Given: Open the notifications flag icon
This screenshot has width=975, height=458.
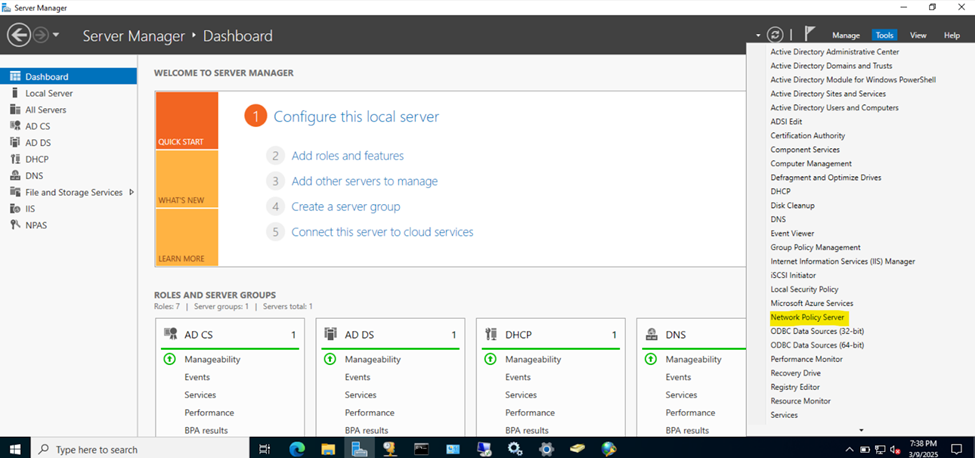Looking at the screenshot, I should point(810,35).
